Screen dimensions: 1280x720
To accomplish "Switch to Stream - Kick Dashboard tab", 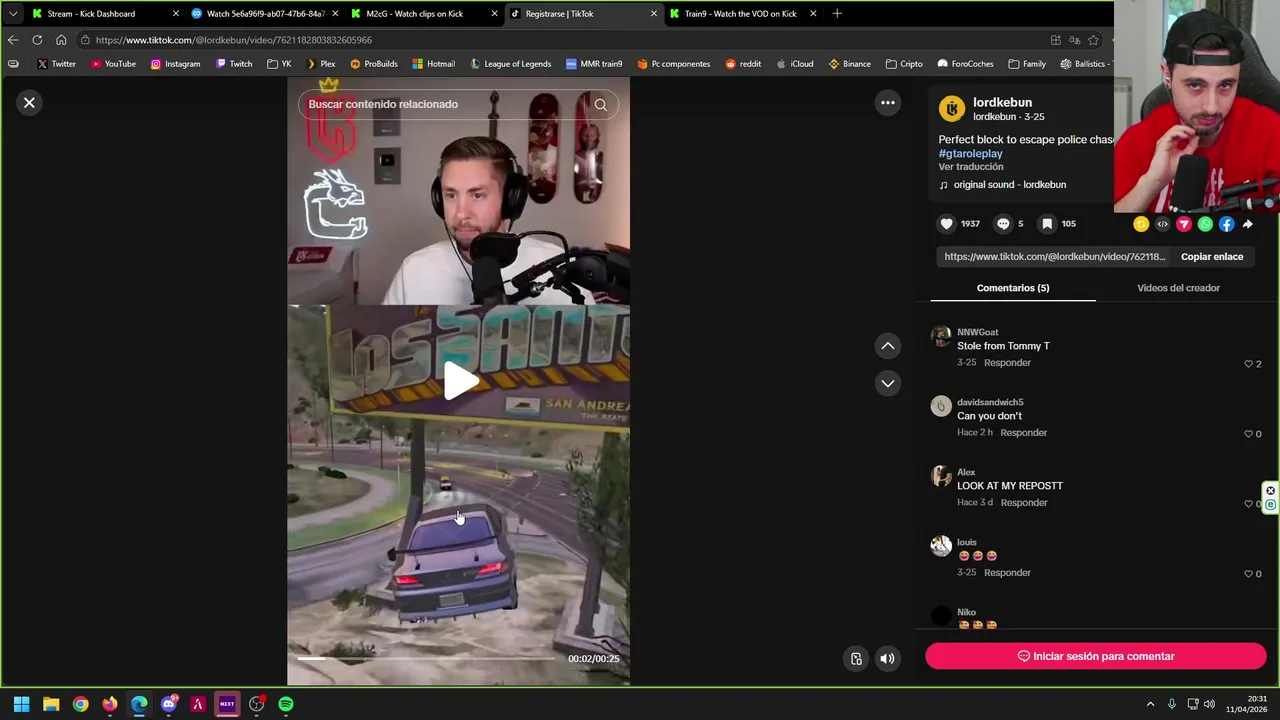I will pos(105,14).
